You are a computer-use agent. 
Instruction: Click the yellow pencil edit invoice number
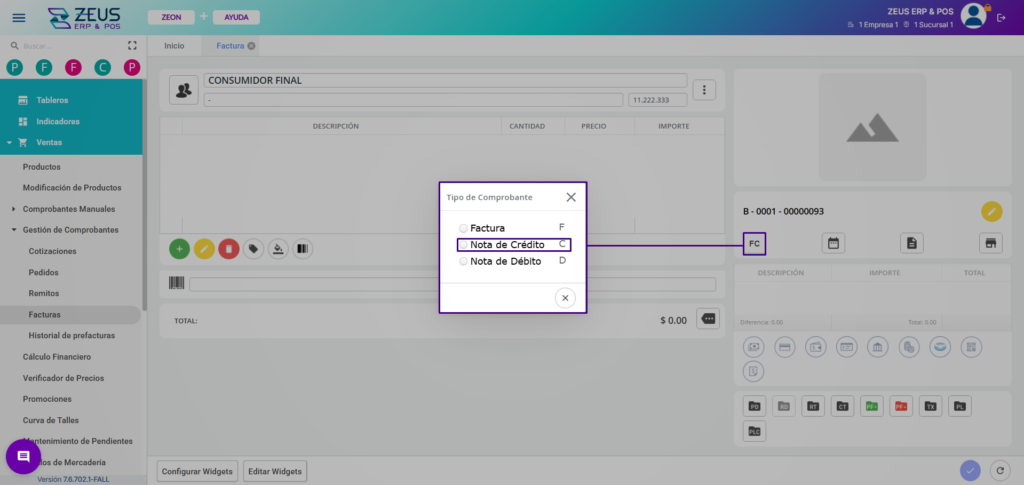(x=991, y=211)
